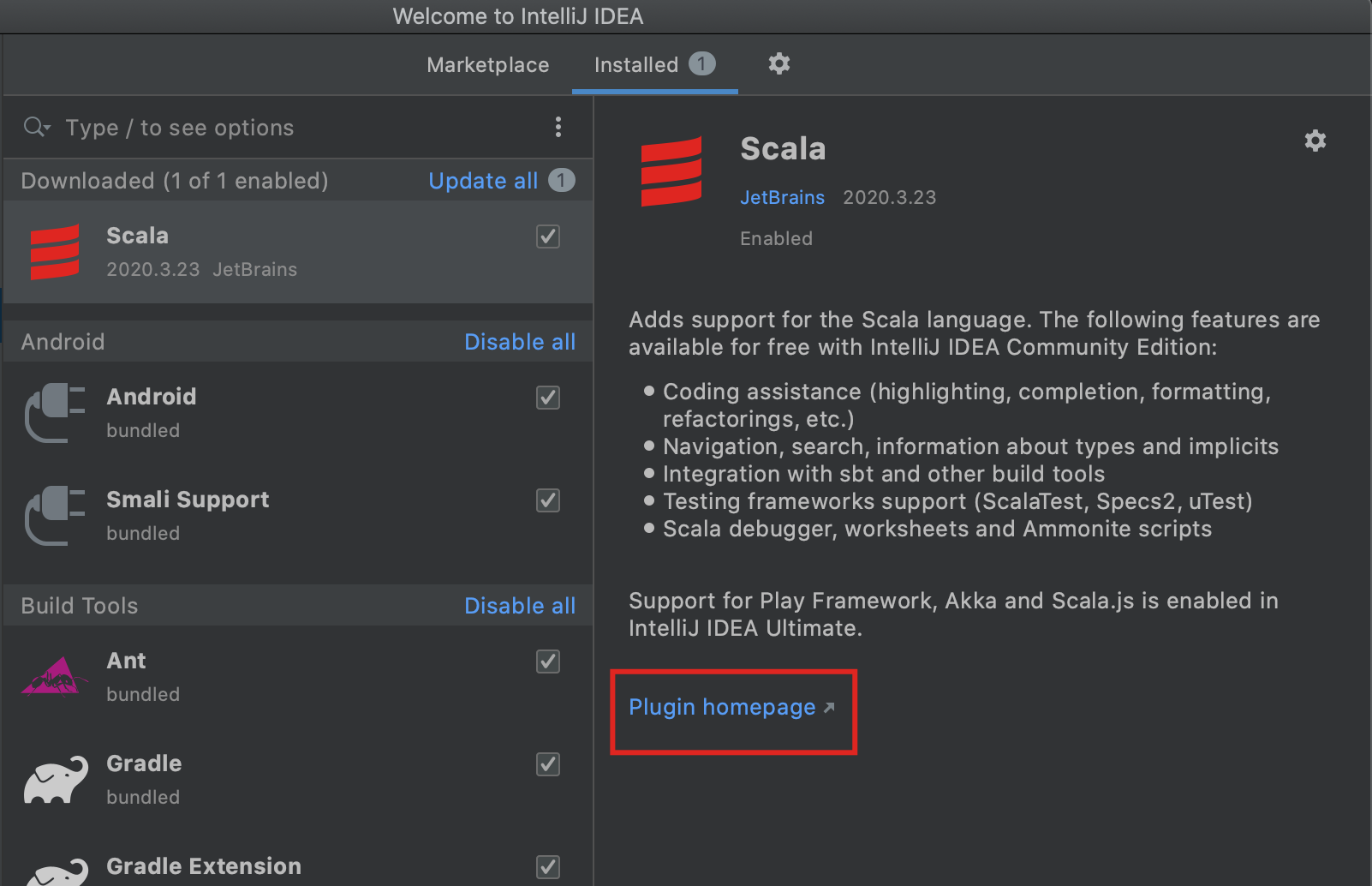Screen dimensions: 1372x886
Task: Click the Enabled status label
Action: (777, 238)
